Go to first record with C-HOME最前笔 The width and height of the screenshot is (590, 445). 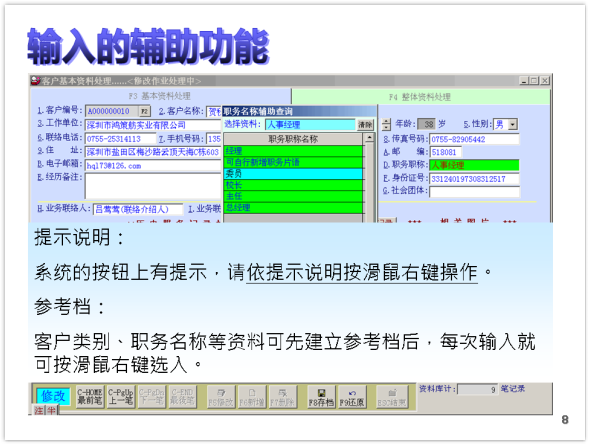[x=90, y=397]
